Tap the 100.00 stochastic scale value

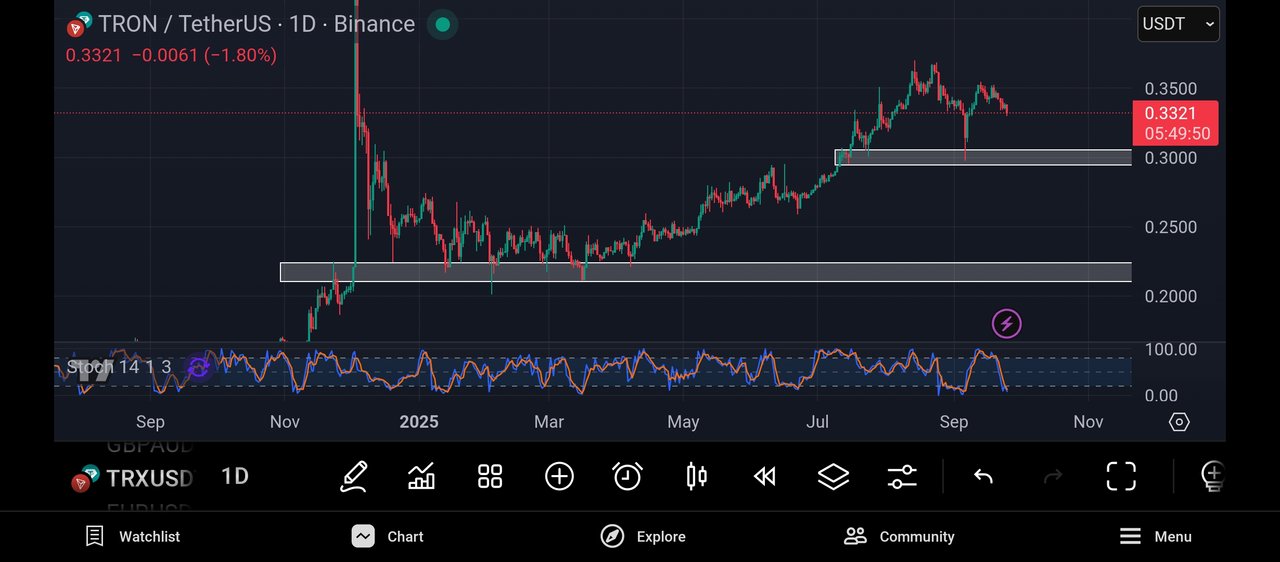pos(1171,349)
